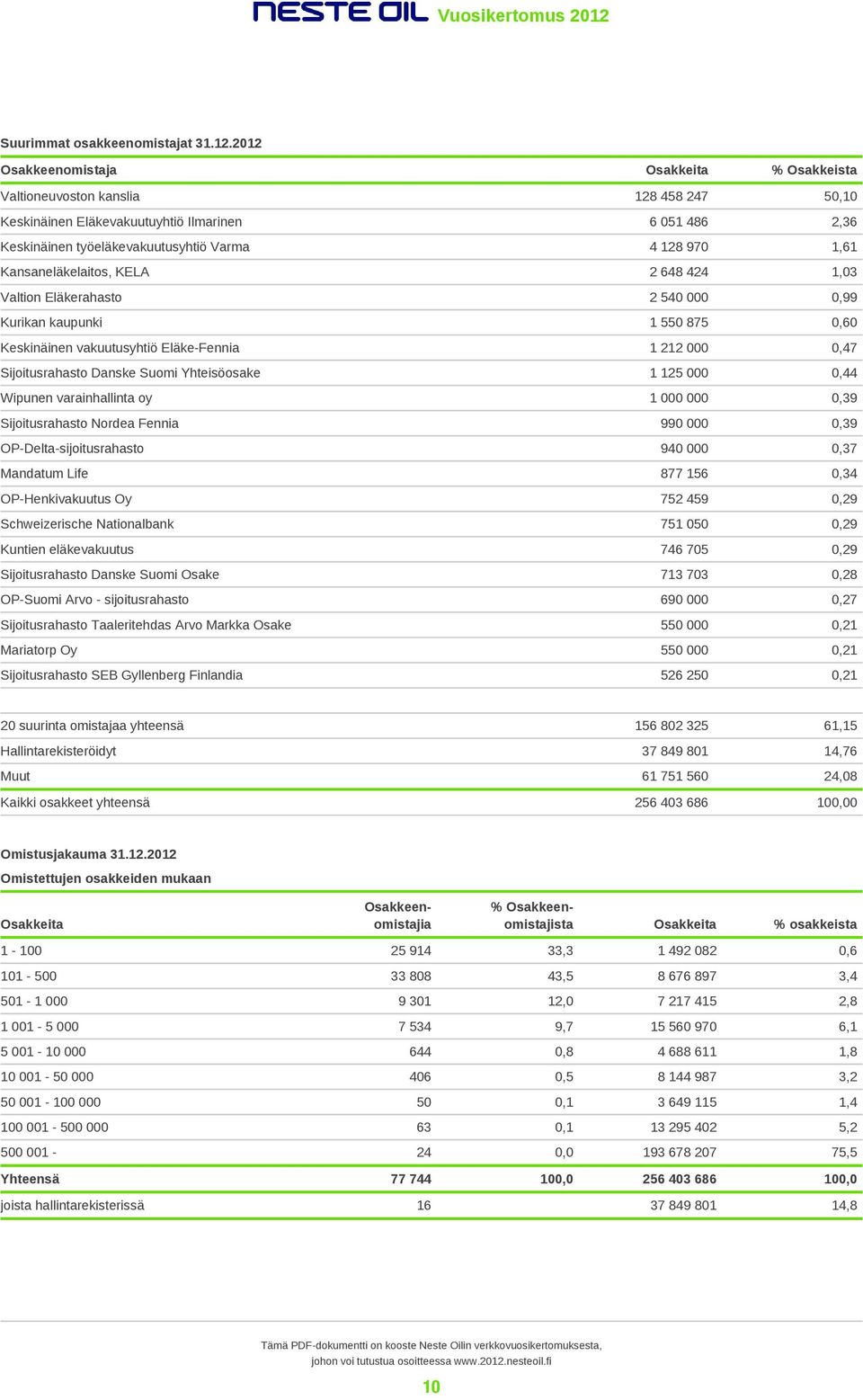The image size is (863, 1400).
Task: Click 'Keskinäinen Eläkevakuutuyhtiö Ilmarinen'
Action: click(x=121, y=221)
